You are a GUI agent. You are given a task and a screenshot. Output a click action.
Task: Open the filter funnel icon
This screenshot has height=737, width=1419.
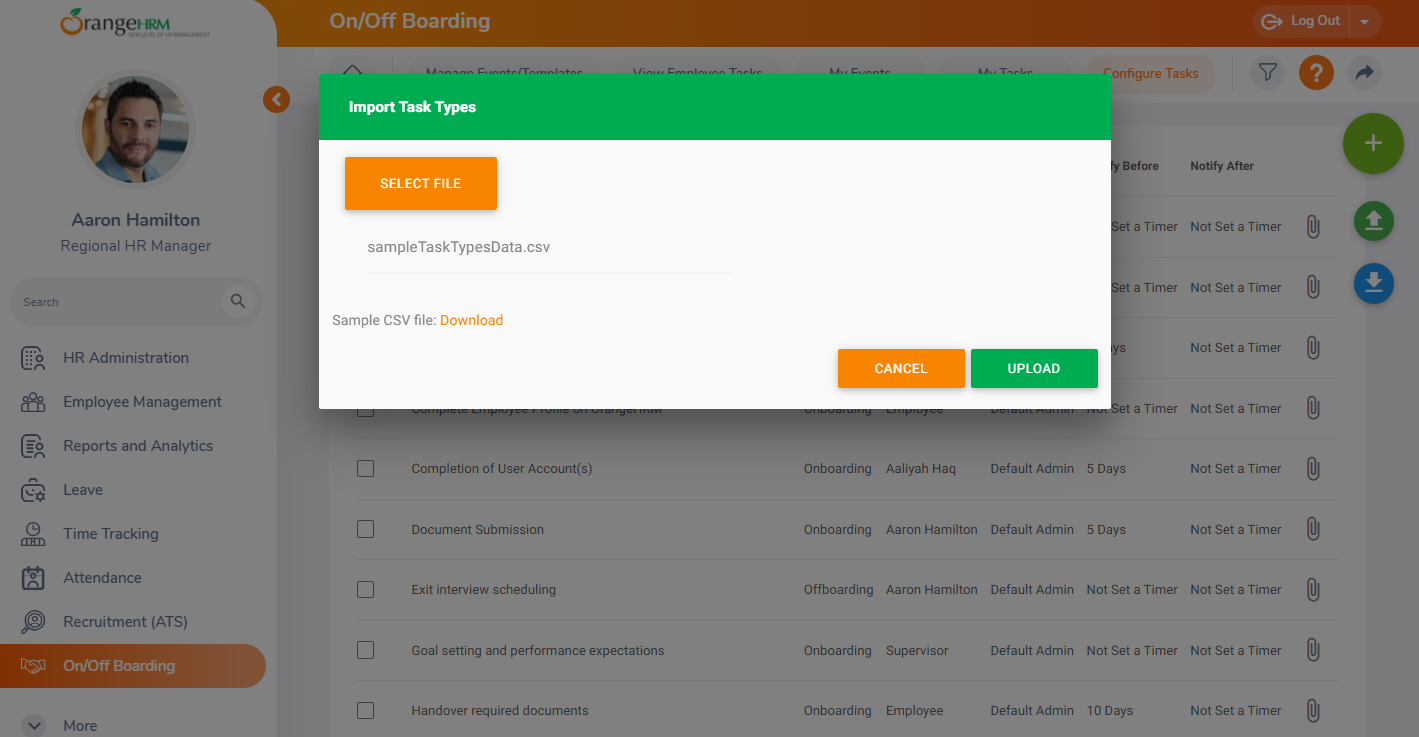[x=1267, y=73]
